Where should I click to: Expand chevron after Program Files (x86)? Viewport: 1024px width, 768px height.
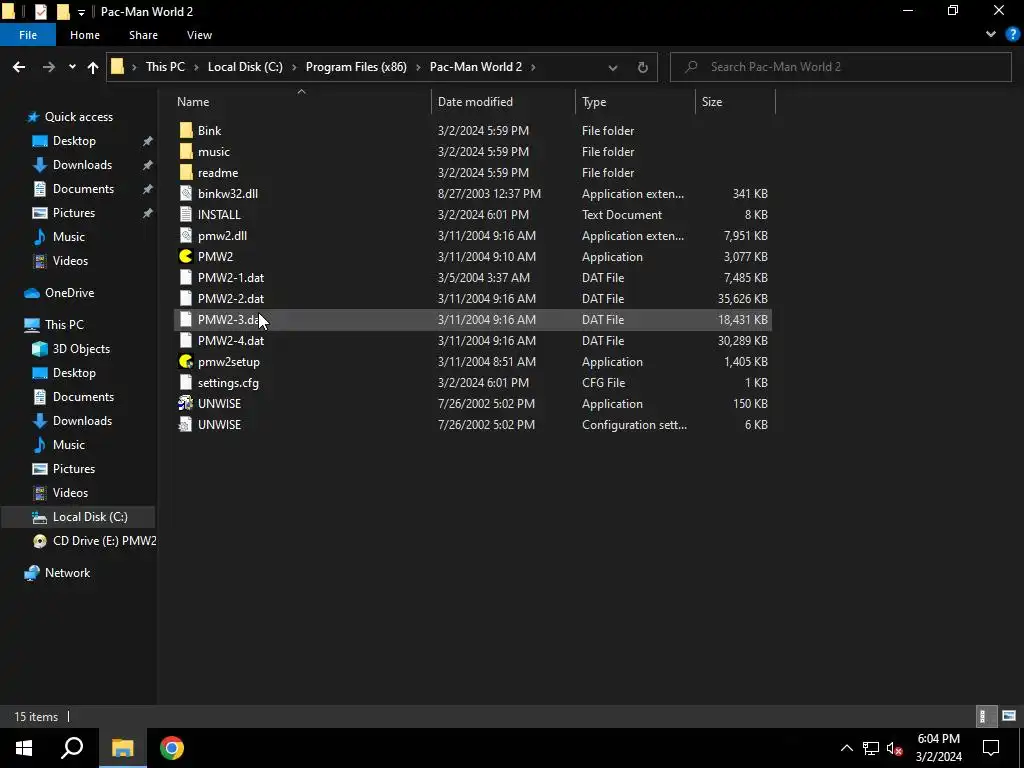418,67
